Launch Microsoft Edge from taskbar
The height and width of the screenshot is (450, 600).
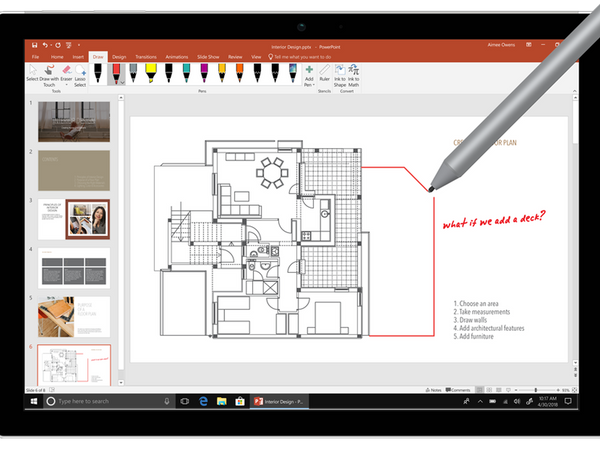coord(203,401)
